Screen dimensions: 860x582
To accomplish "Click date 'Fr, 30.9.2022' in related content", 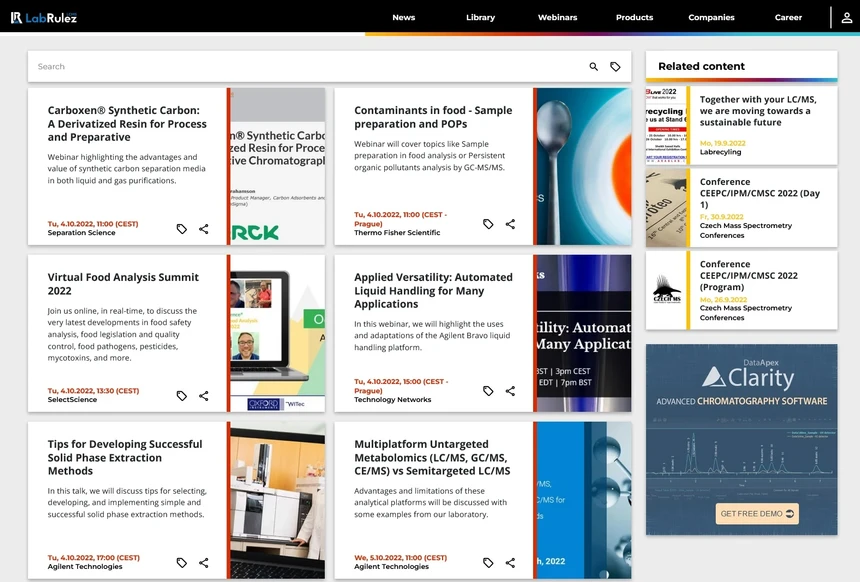I will pyautogui.click(x=722, y=217).
